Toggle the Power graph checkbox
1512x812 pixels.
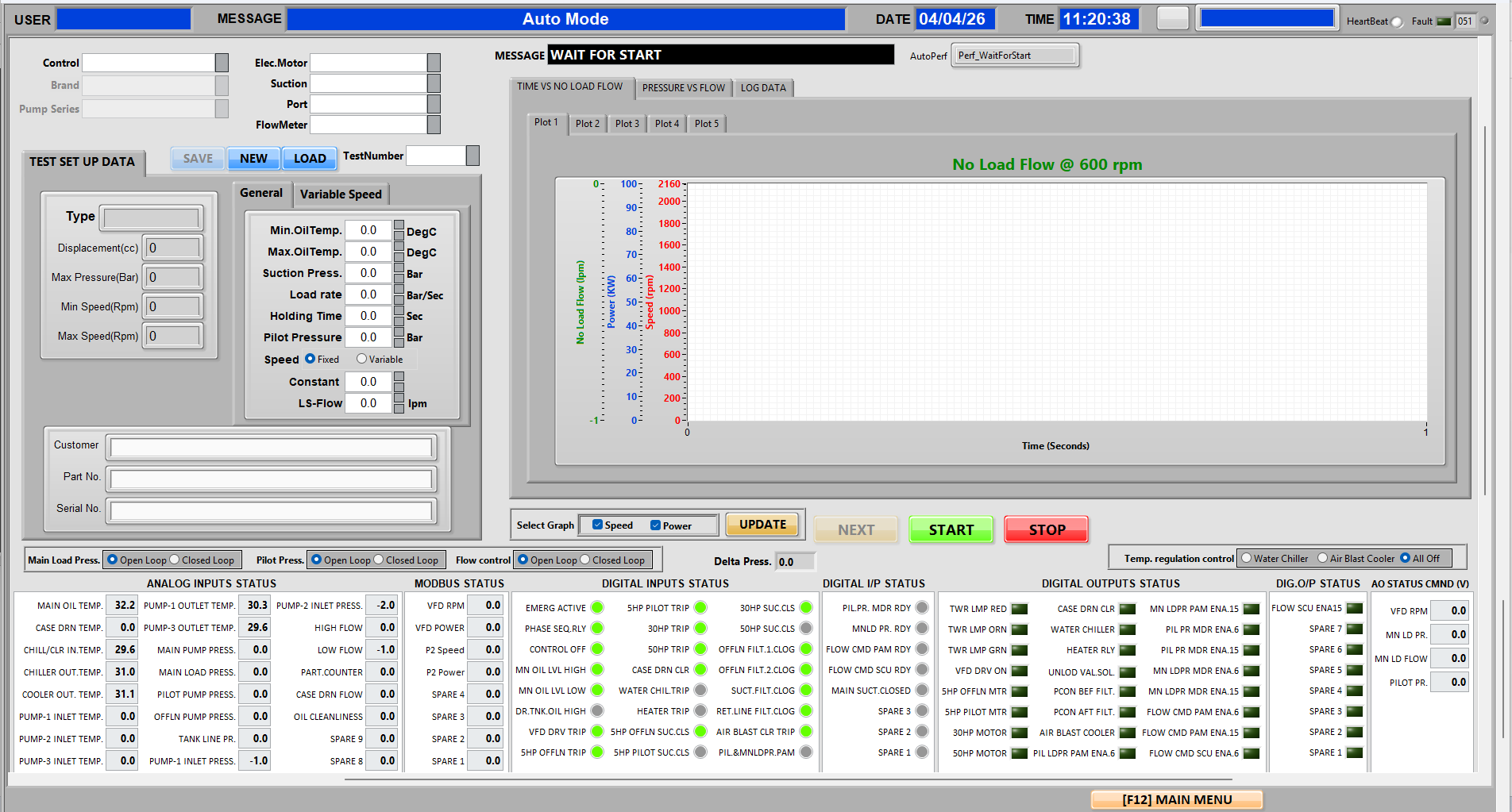click(x=656, y=525)
